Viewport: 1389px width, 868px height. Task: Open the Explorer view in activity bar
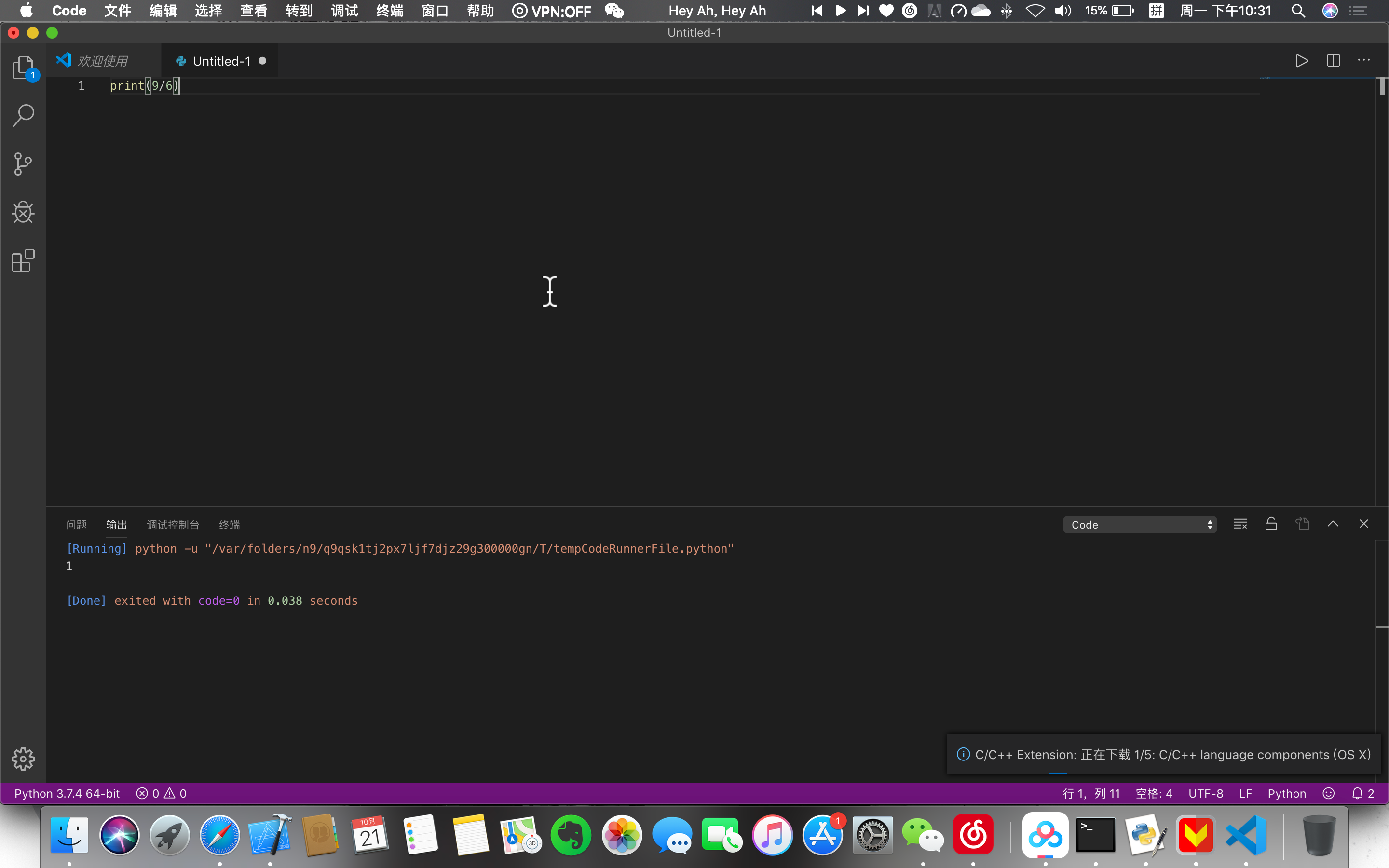pos(23,68)
